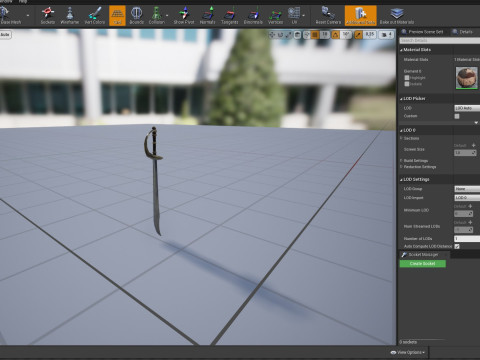The height and width of the screenshot is (360, 480).
Task: Open the Element 0 material thumbnail
Action: point(467,78)
